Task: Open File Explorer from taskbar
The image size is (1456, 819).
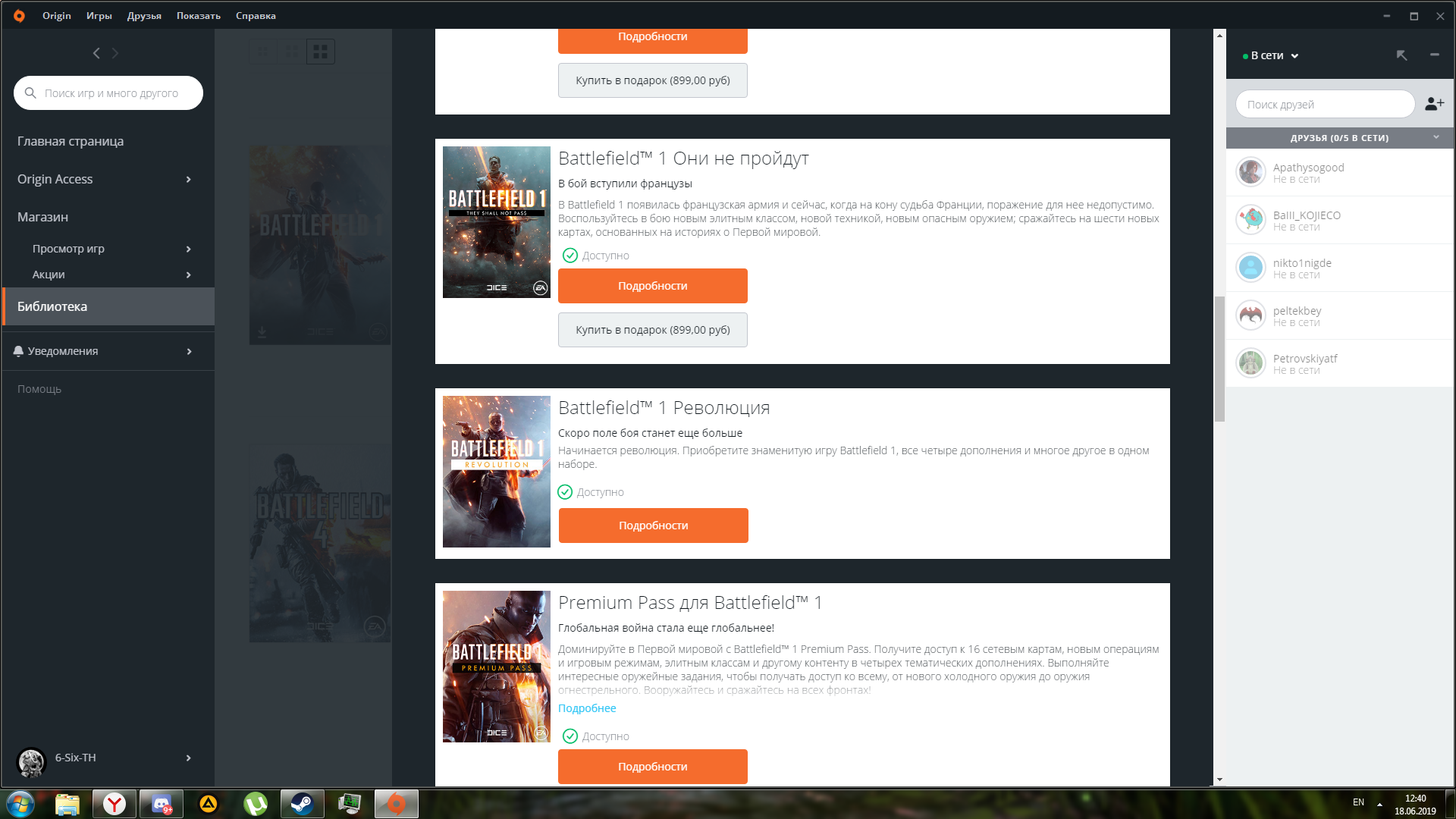Action: [x=67, y=804]
